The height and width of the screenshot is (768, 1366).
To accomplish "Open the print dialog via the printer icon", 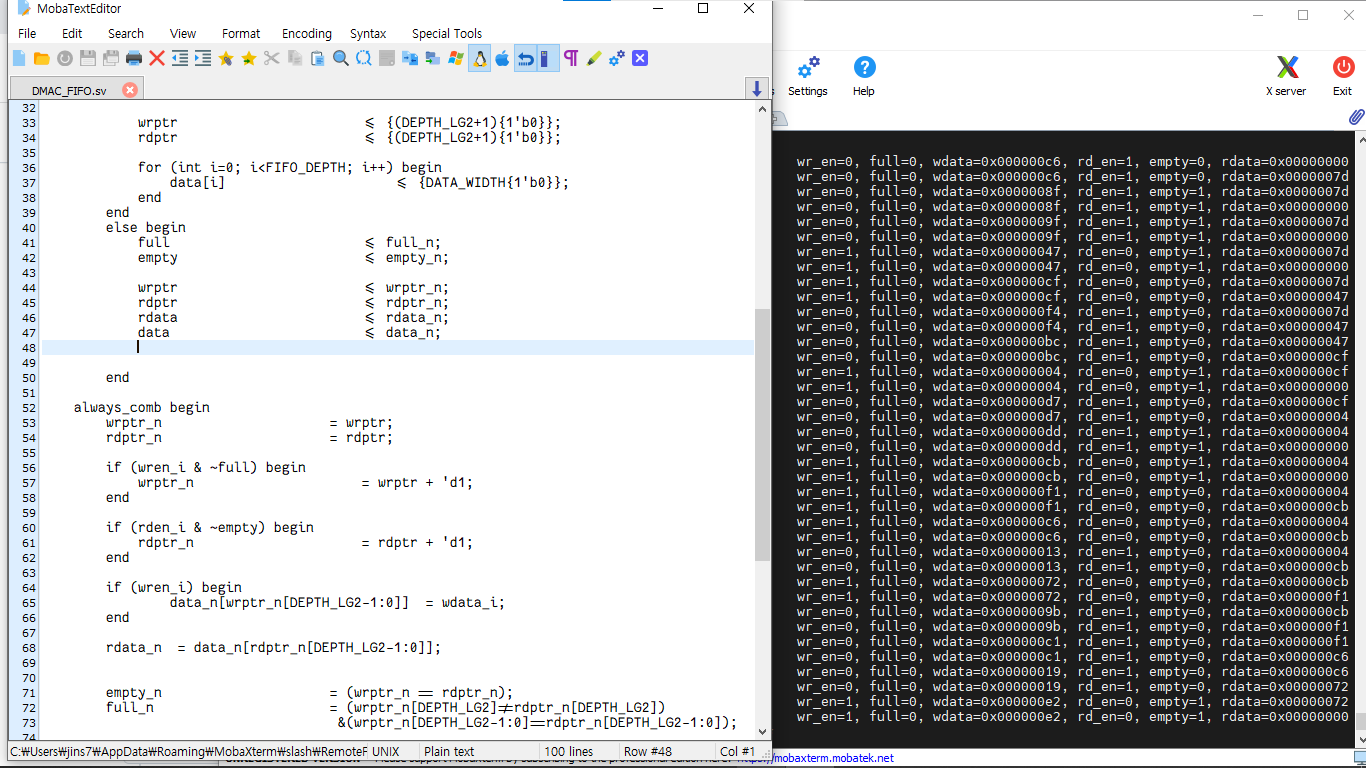I will point(130,58).
